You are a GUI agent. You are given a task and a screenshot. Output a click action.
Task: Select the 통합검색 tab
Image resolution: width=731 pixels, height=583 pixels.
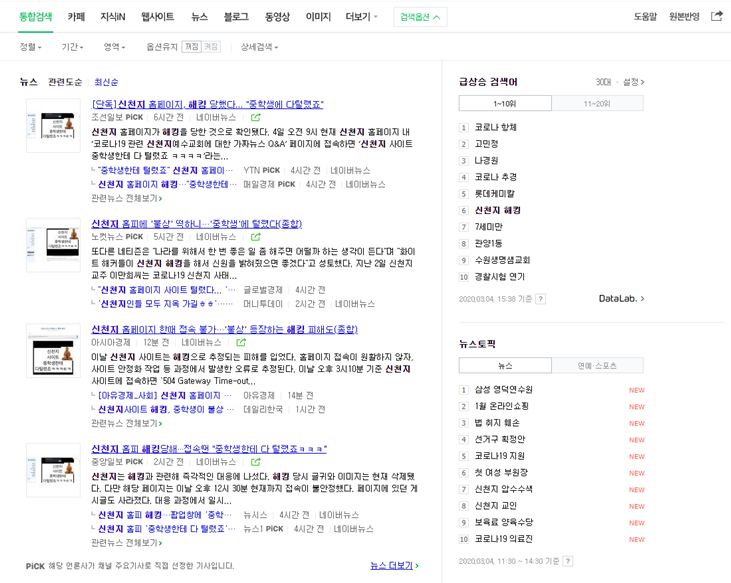coord(35,17)
